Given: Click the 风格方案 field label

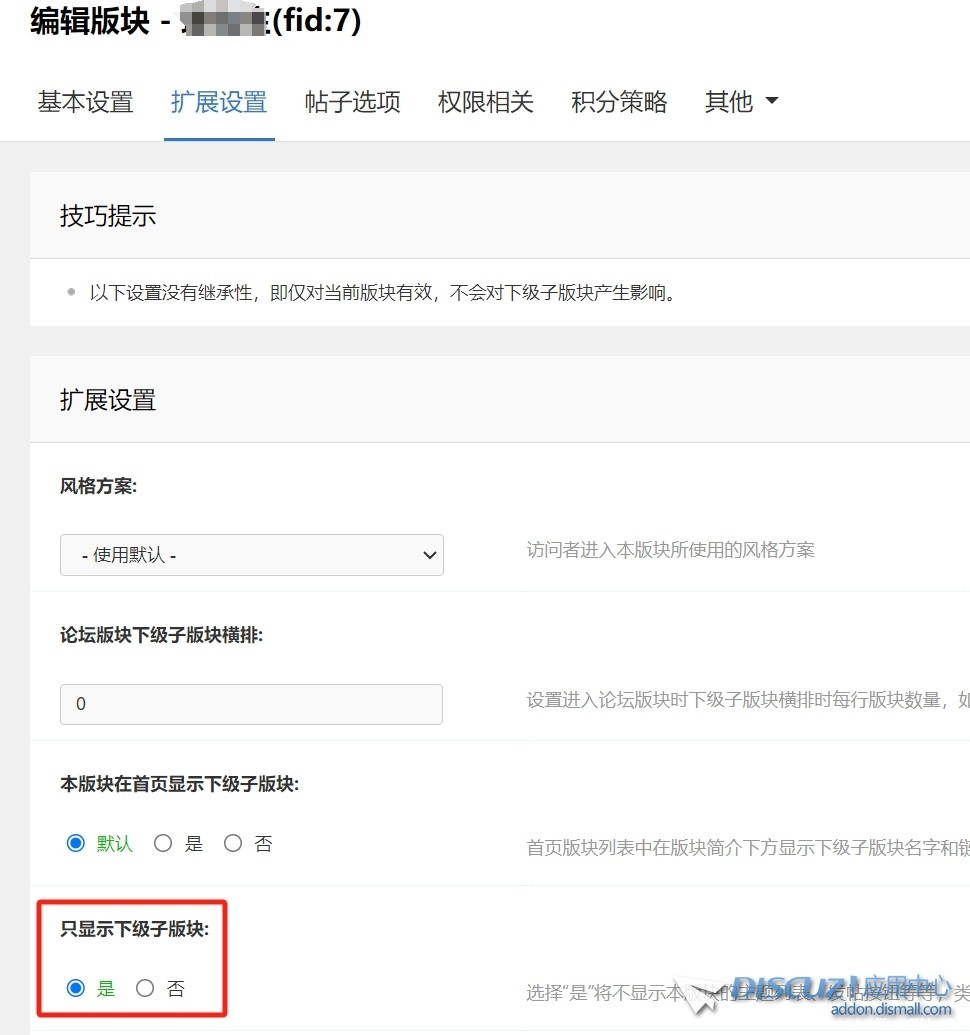Looking at the screenshot, I should (98, 486).
